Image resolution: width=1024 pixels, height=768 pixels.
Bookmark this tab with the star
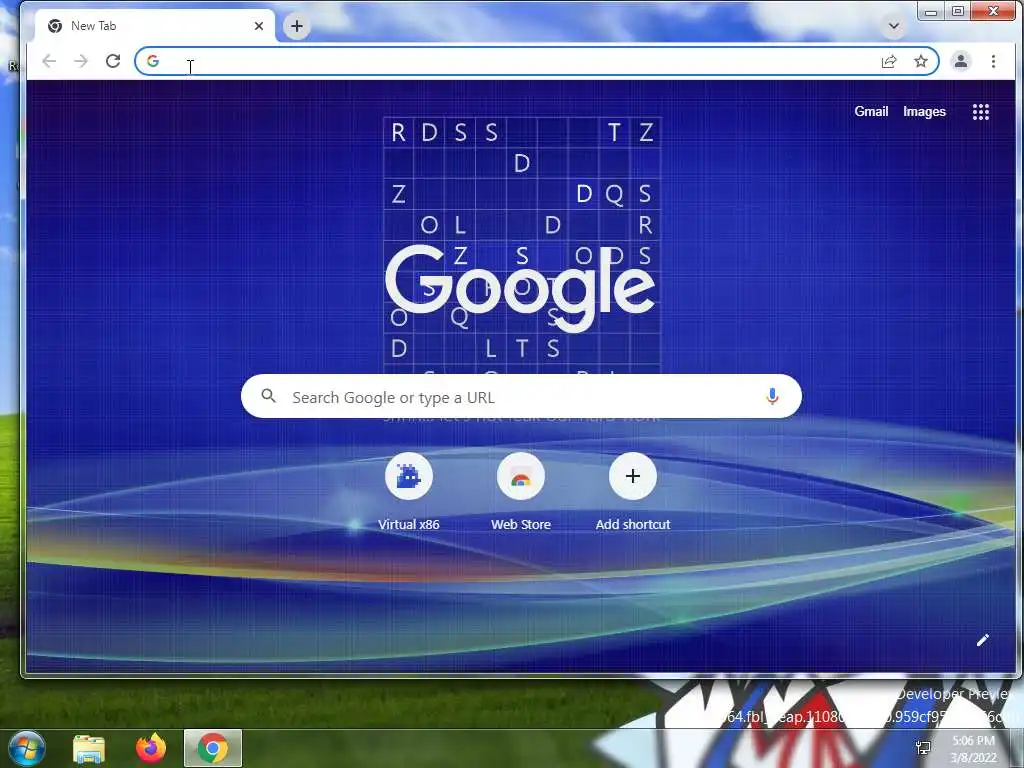click(921, 61)
